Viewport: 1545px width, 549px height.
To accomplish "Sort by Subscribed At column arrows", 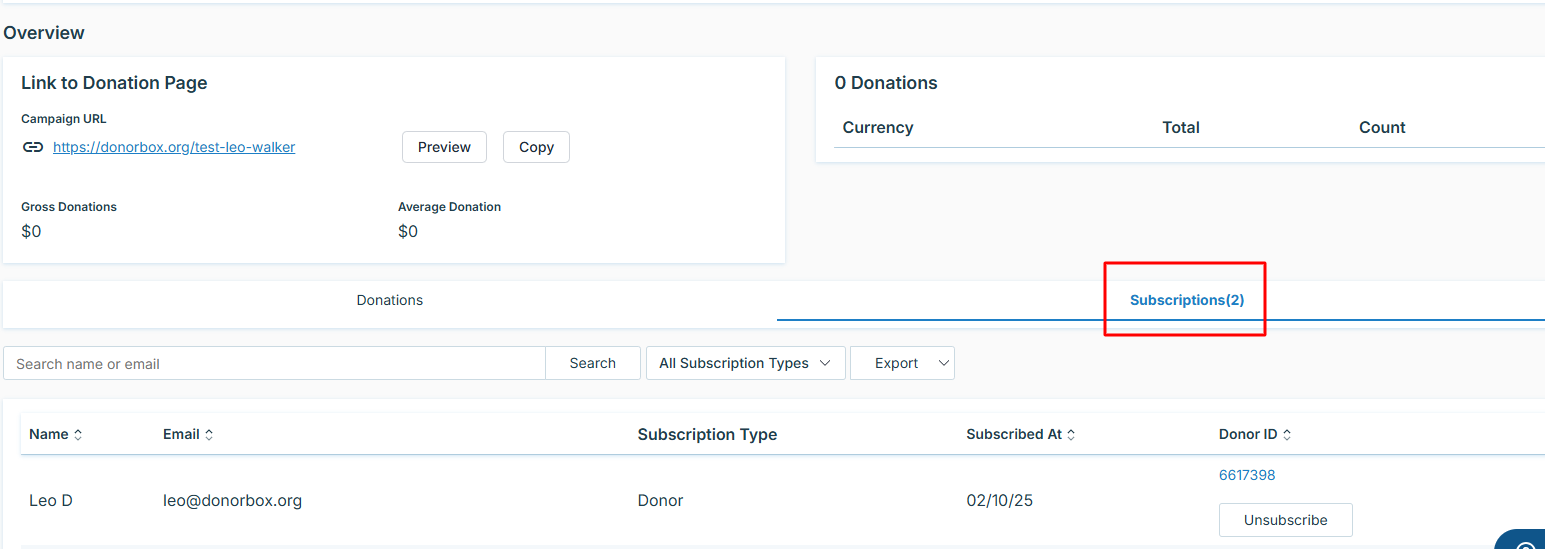I will click(x=1071, y=435).
